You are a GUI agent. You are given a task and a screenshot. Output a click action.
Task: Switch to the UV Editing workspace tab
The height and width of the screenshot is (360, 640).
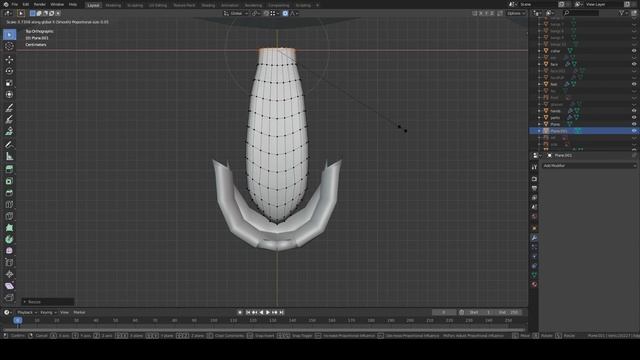coord(158,5)
